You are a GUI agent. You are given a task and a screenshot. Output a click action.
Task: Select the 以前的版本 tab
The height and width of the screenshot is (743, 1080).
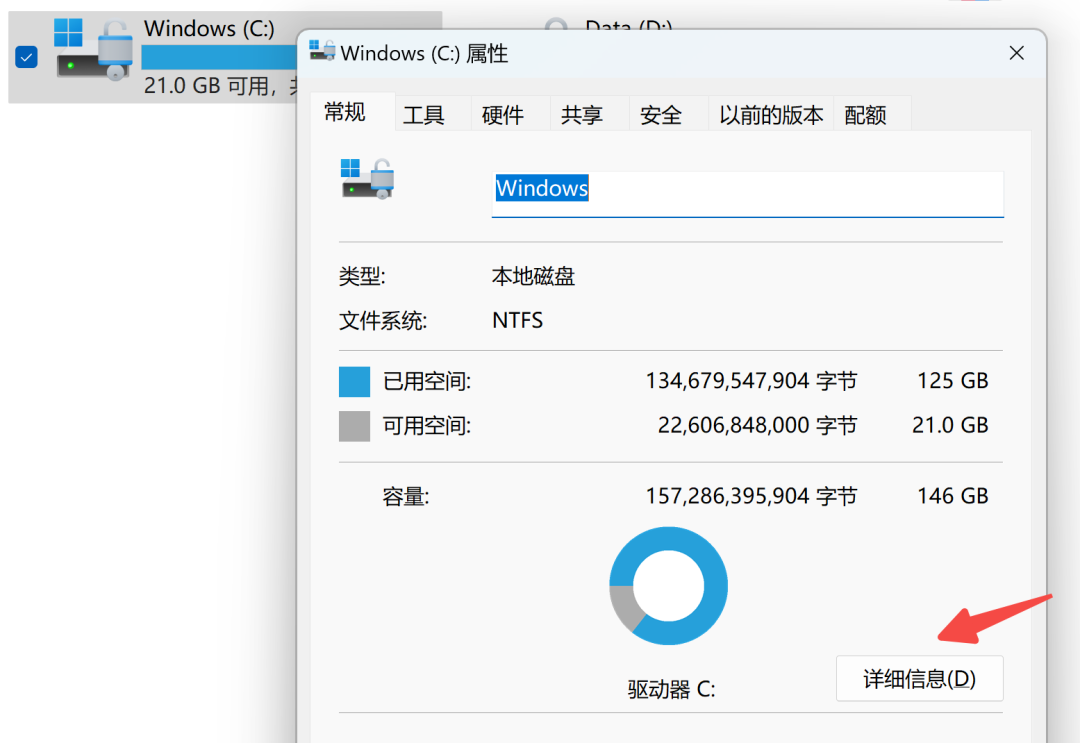[771, 114]
